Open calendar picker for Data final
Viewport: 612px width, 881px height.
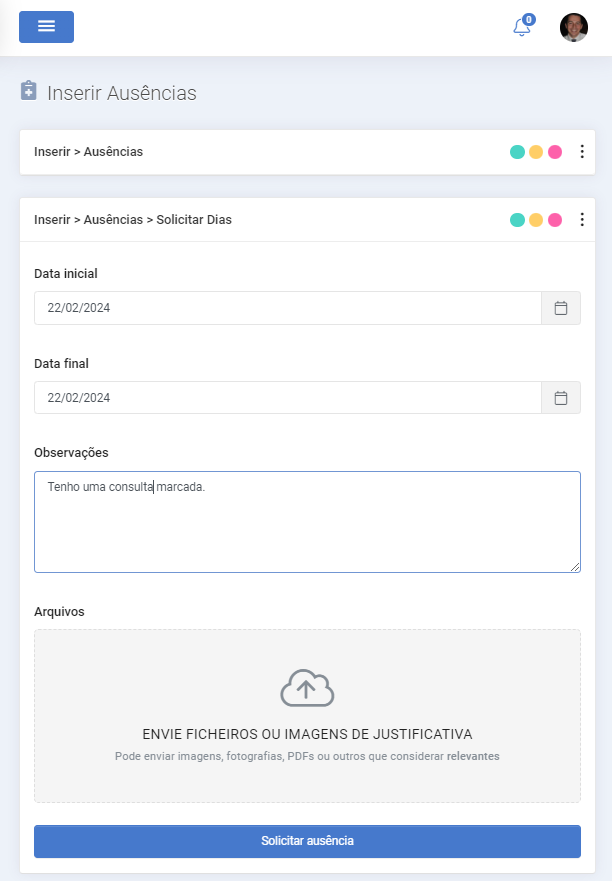[561, 398]
